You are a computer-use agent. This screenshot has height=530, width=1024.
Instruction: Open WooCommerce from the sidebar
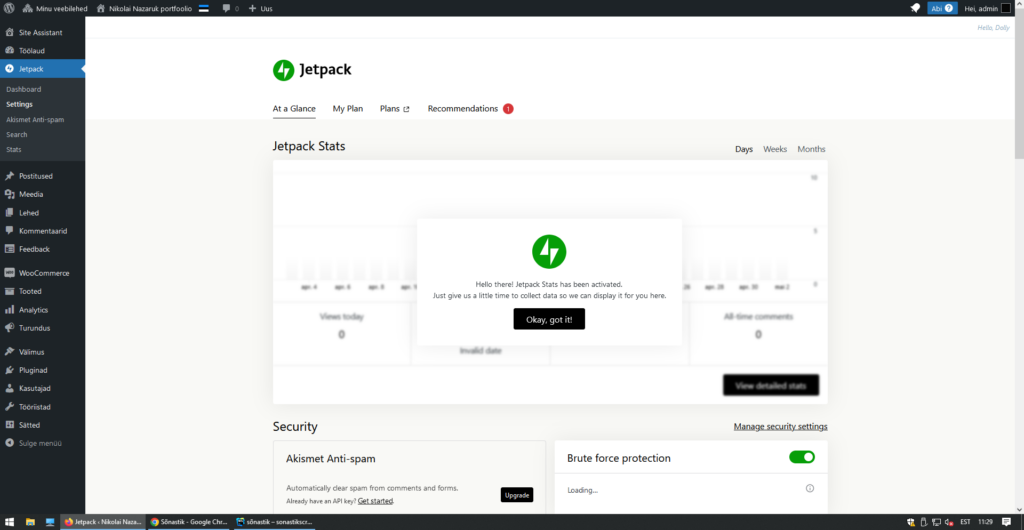pyautogui.click(x=43, y=273)
